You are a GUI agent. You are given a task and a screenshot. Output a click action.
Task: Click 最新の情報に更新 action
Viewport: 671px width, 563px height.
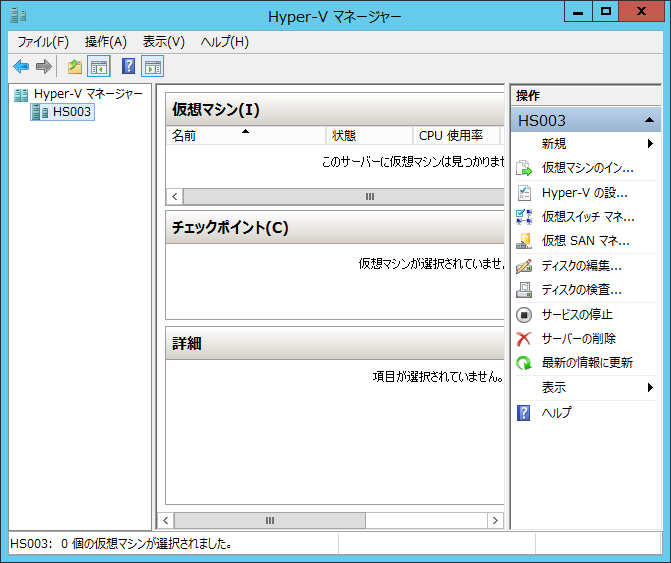click(587, 363)
